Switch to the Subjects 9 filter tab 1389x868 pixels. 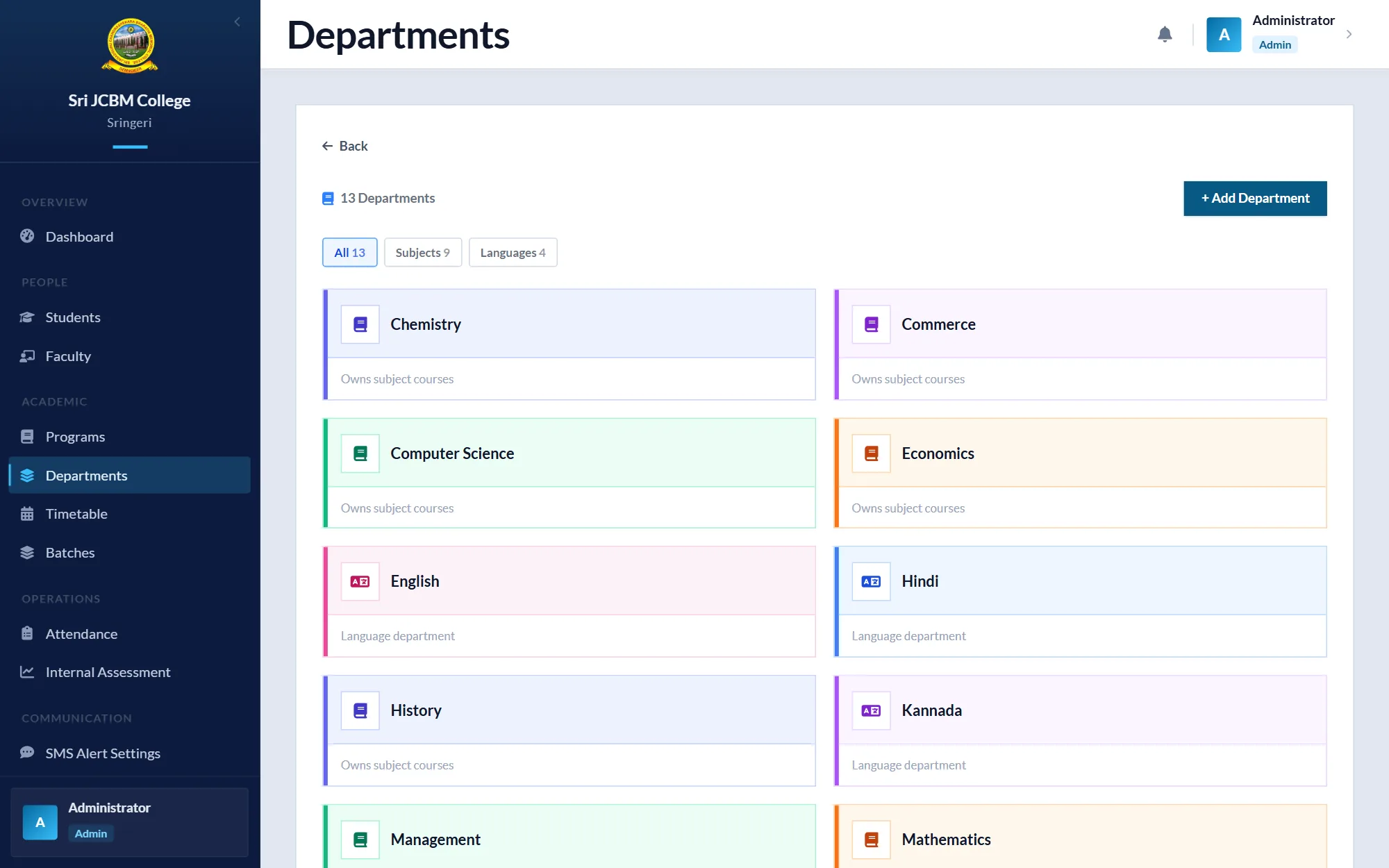point(422,252)
